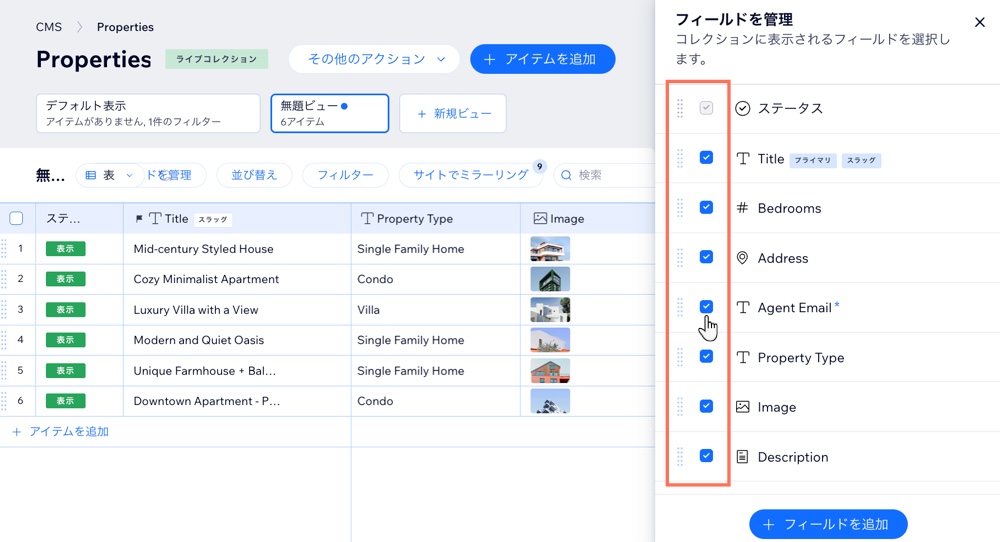1000x542 pixels.
Task: Click the Agent Email text-type icon
Action: click(x=742, y=307)
